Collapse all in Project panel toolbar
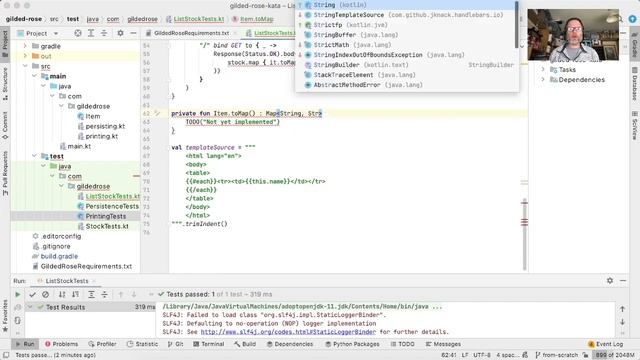640x360 pixels. click(104, 33)
